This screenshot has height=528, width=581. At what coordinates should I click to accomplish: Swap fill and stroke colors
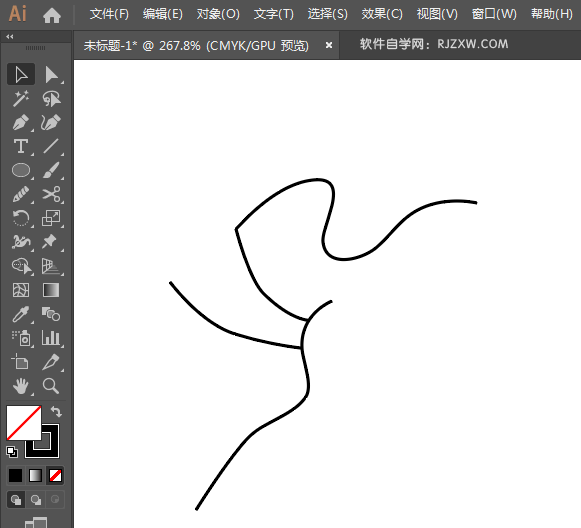point(56,412)
